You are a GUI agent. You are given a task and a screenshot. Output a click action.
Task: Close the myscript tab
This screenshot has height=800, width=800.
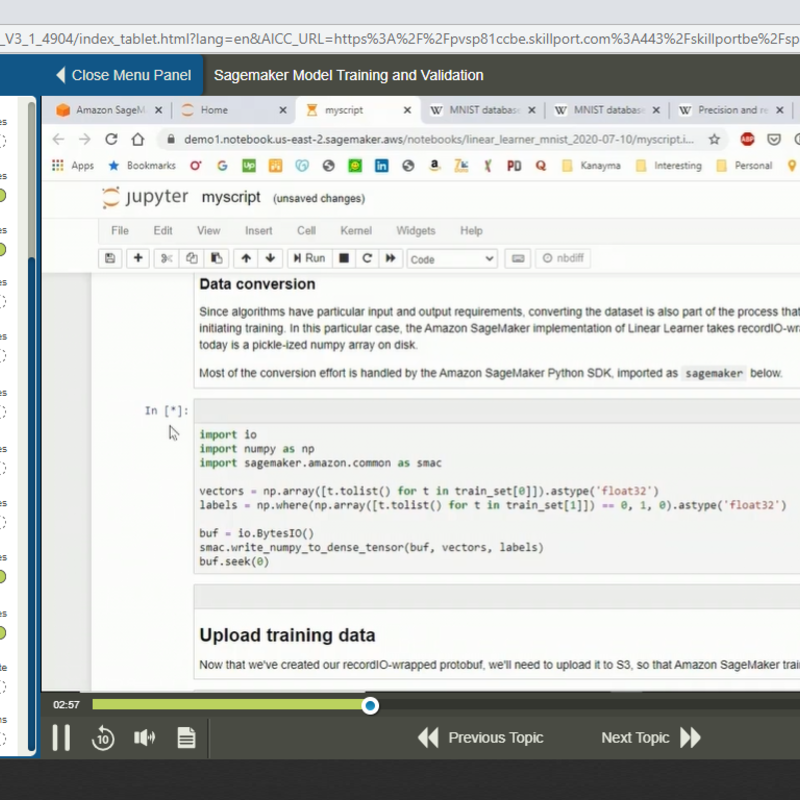[407, 110]
